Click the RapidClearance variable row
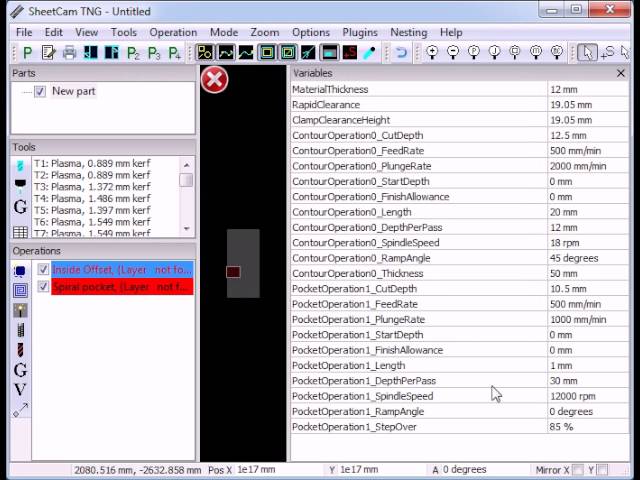Viewport: 640px width, 480px height. (x=460, y=105)
